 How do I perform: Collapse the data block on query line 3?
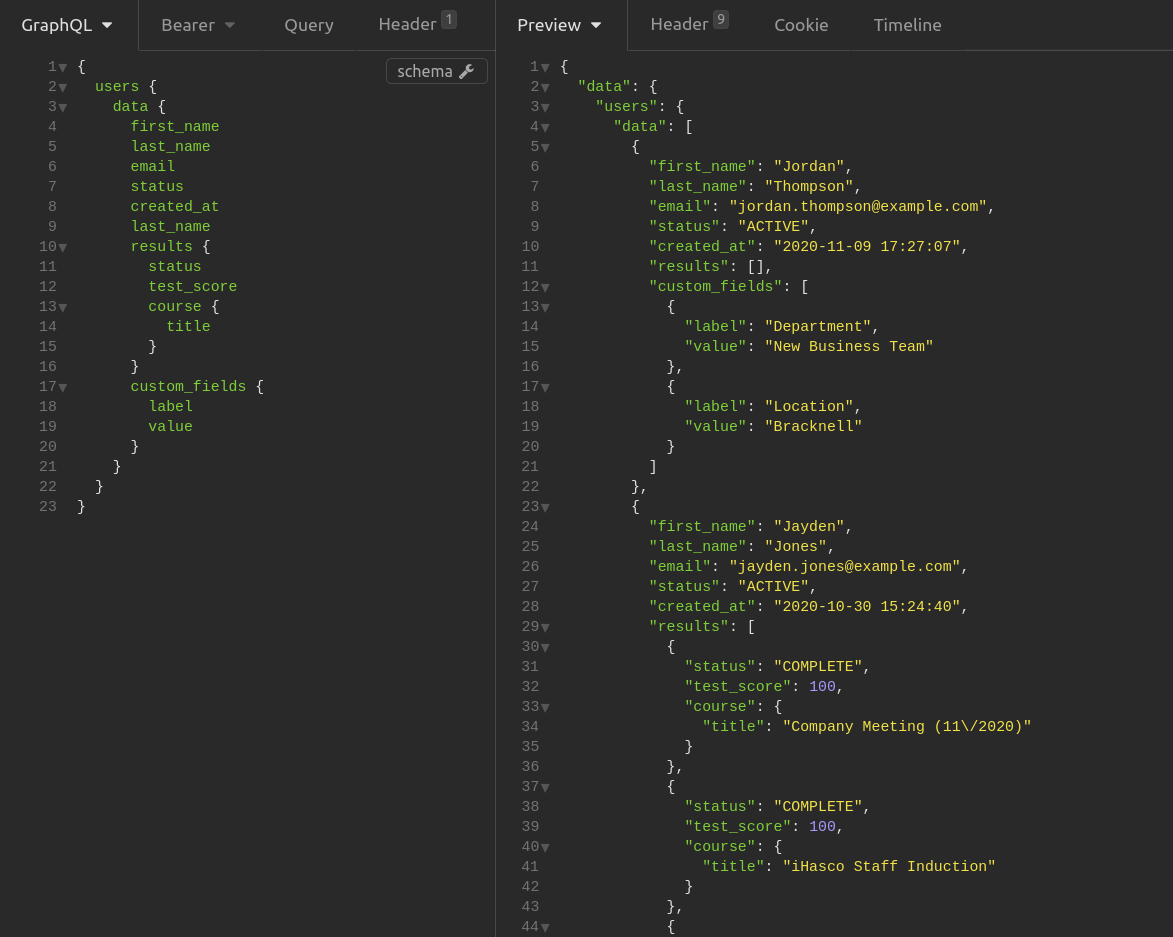tap(63, 108)
